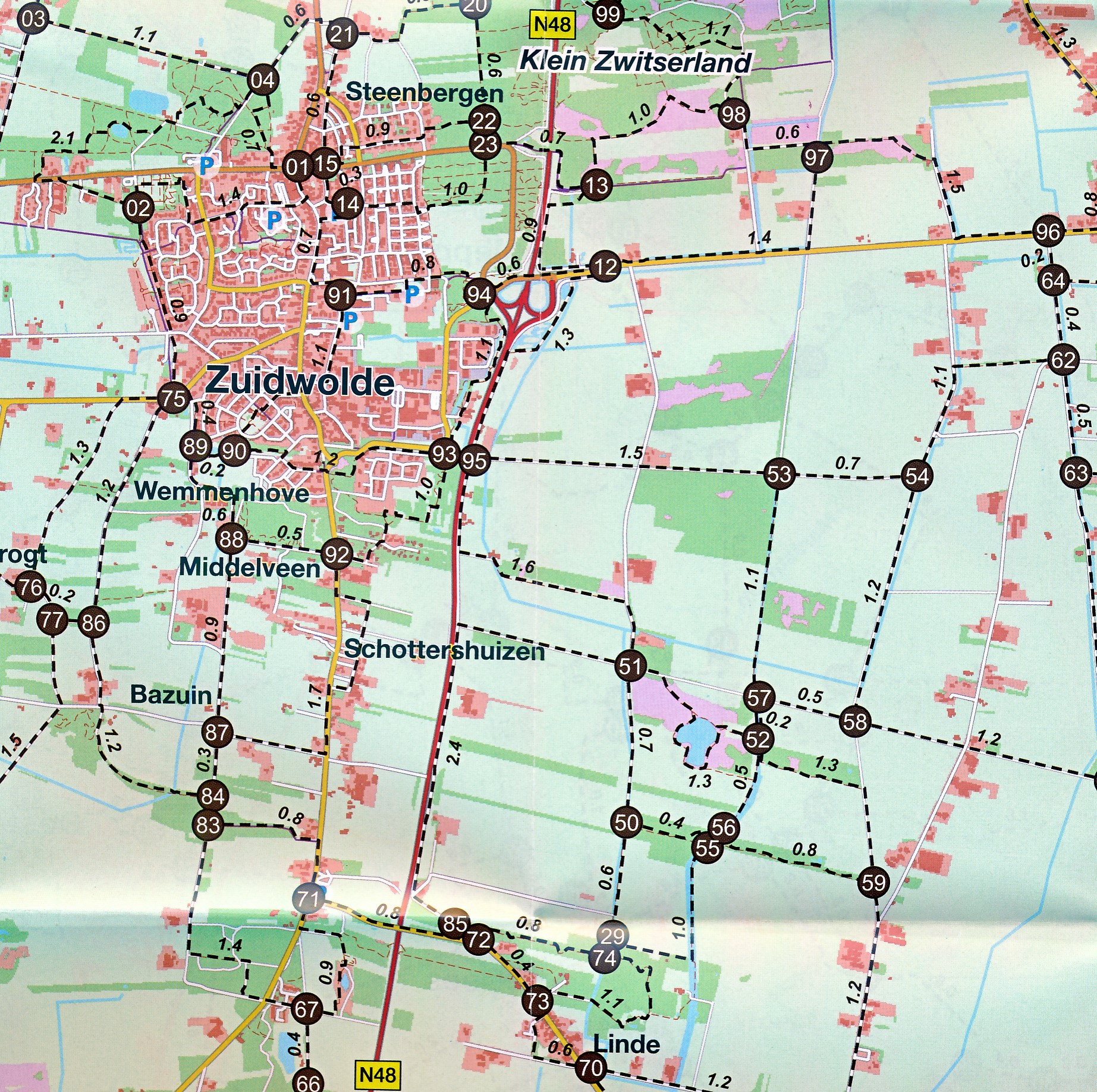The width and height of the screenshot is (1097, 1092).
Task: Click the N48 road sign at top
Action: coord(552,24)
